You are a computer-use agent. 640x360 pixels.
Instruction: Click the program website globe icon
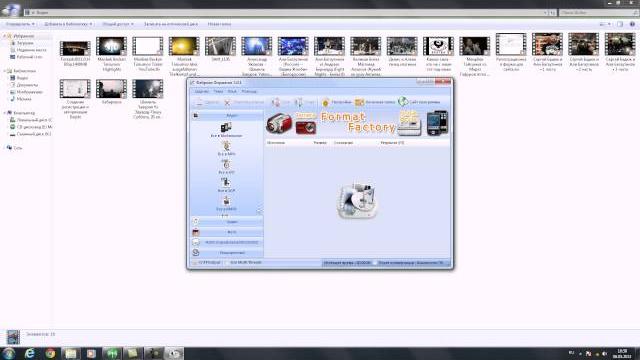(403, 102)
